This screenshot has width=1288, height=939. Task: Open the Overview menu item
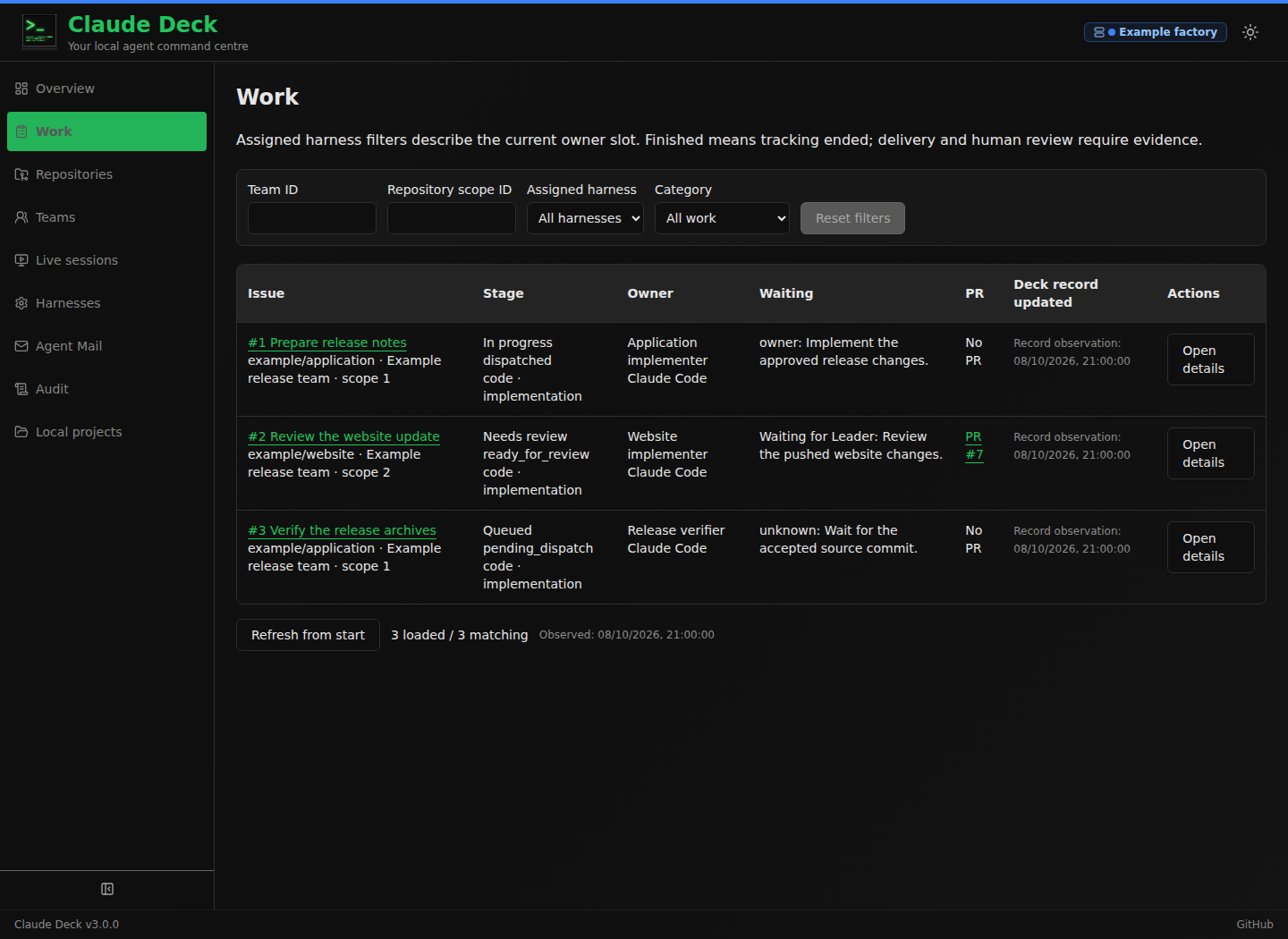(106, 89)
